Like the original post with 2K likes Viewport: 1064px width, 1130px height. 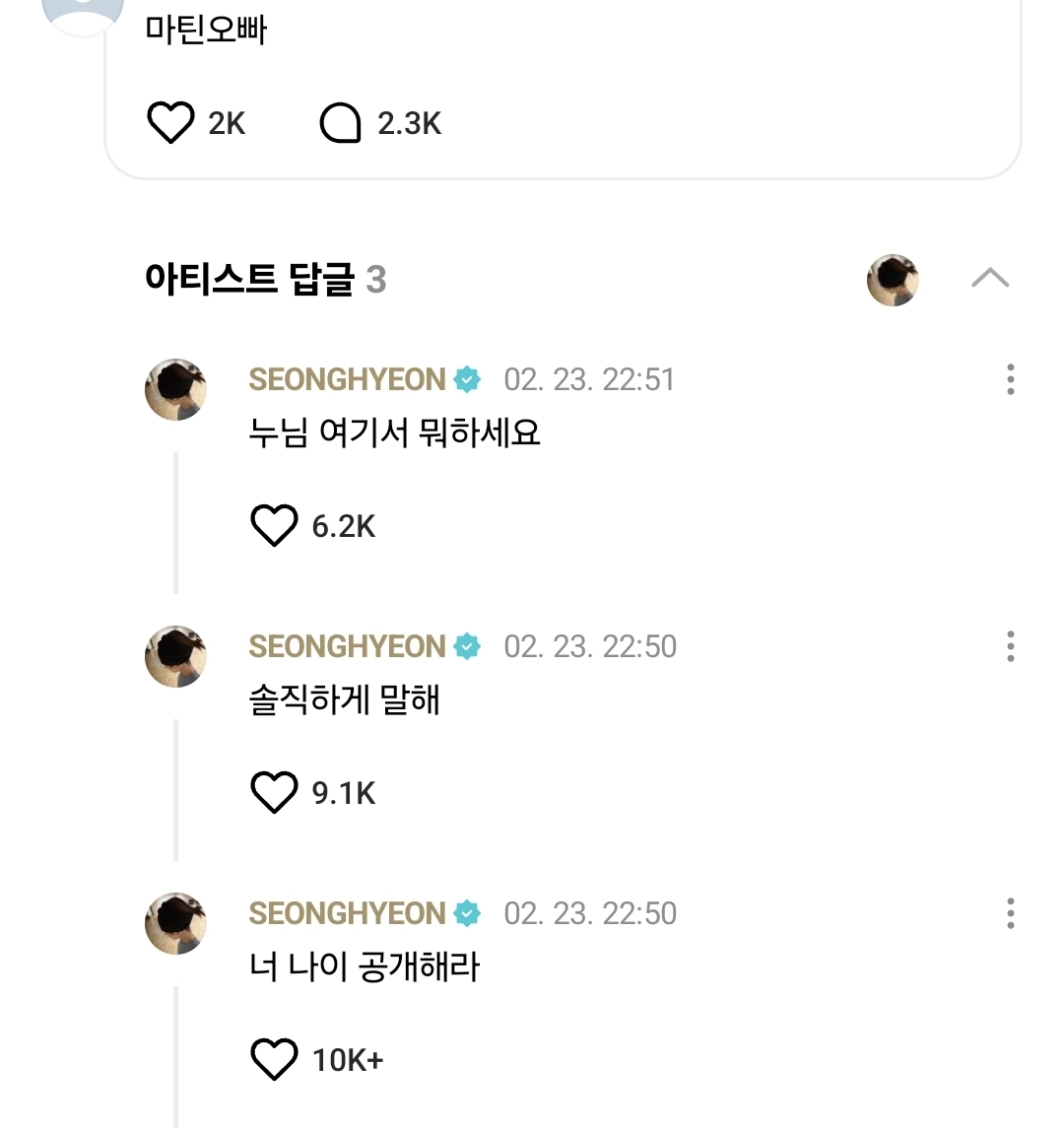tap(170, 124)
